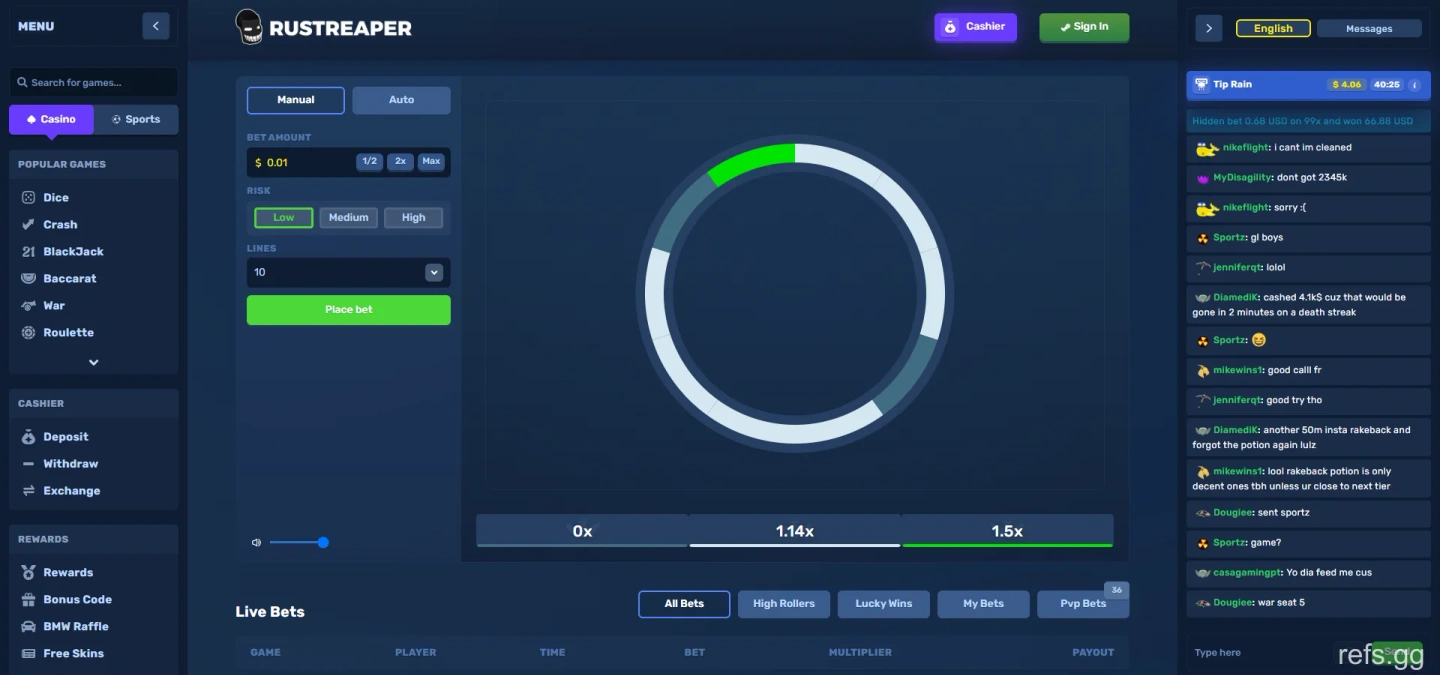
Task: Open Withdraw in Cashier section
Action: coord(70,464)
